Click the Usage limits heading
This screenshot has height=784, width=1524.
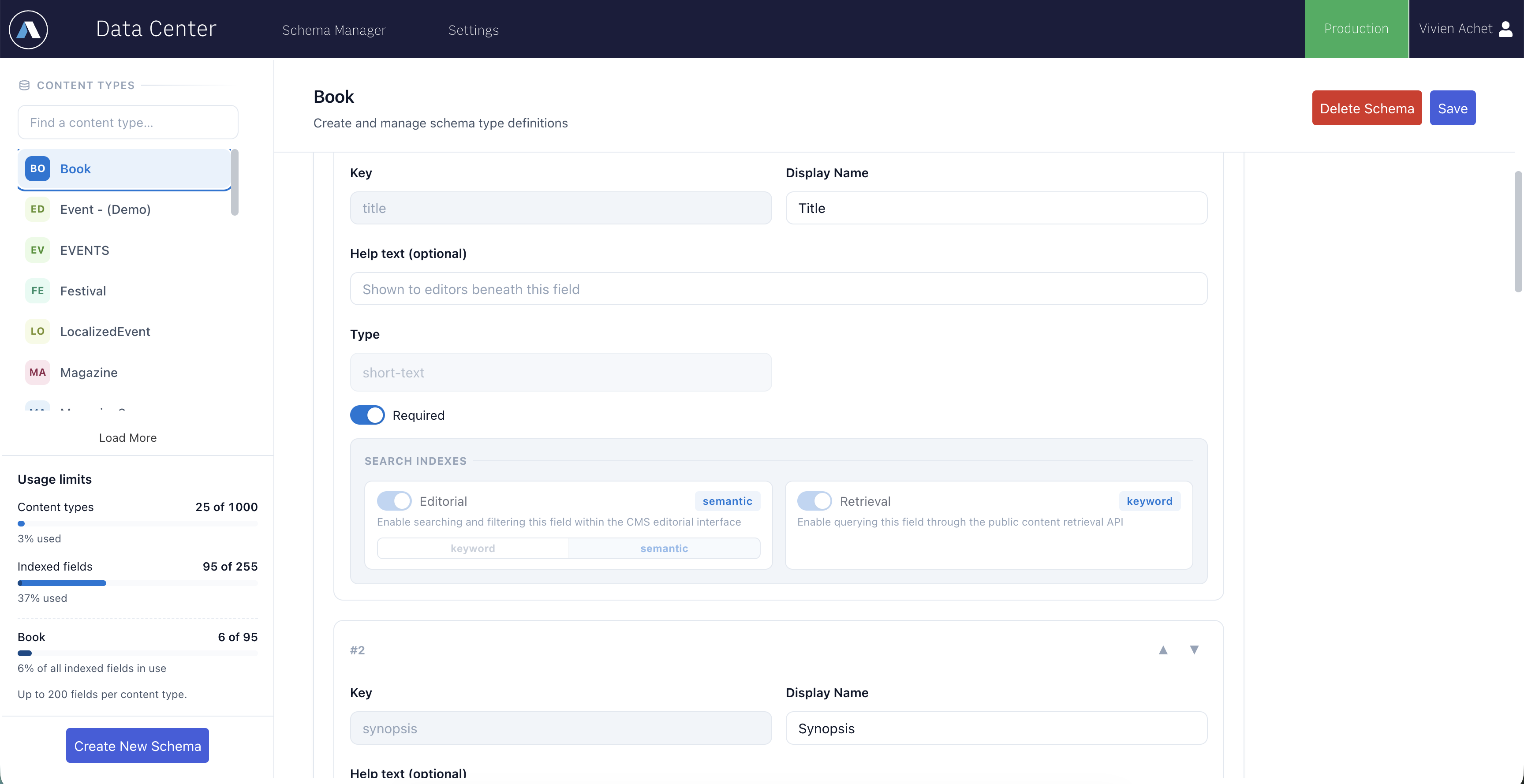(x=54, y=479)
